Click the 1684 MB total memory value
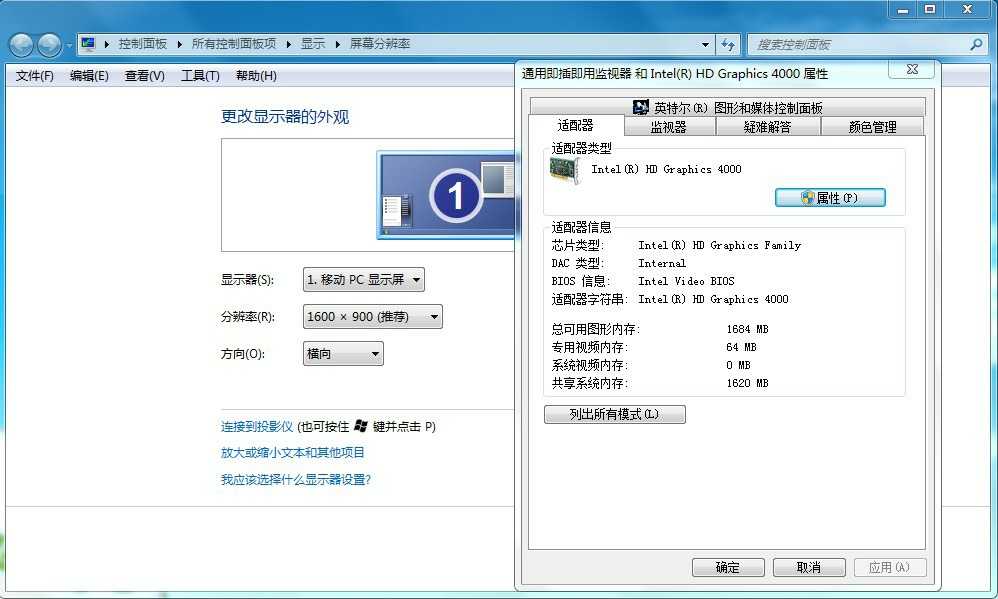Screen dimensions: 998x599 [747, 329]
